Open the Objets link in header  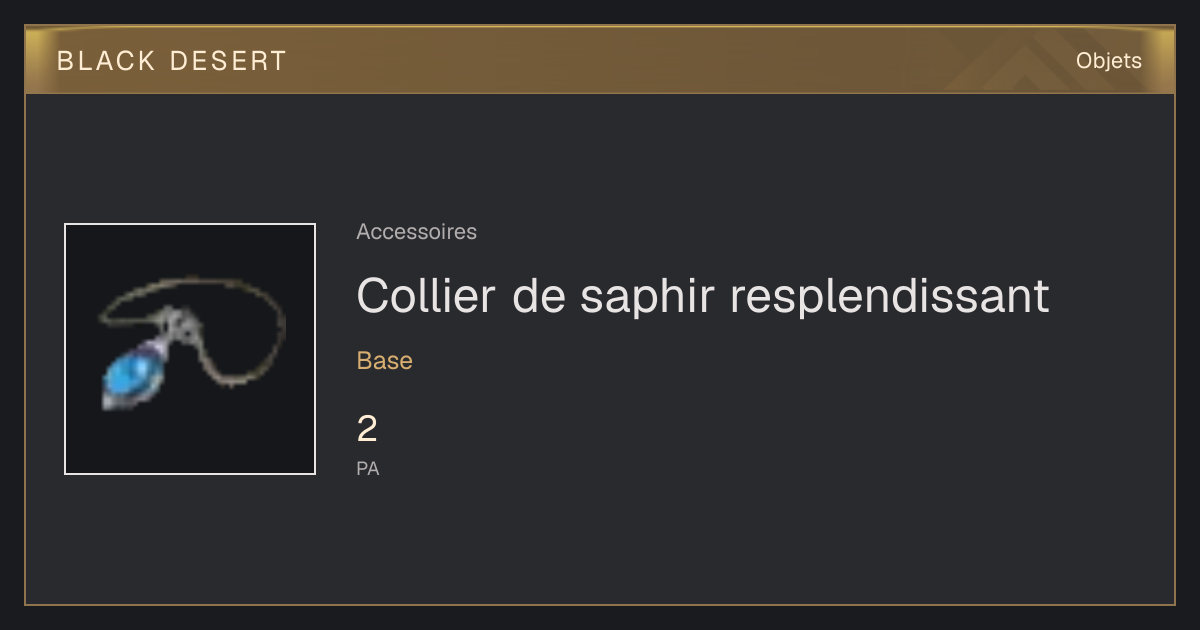1108,61
